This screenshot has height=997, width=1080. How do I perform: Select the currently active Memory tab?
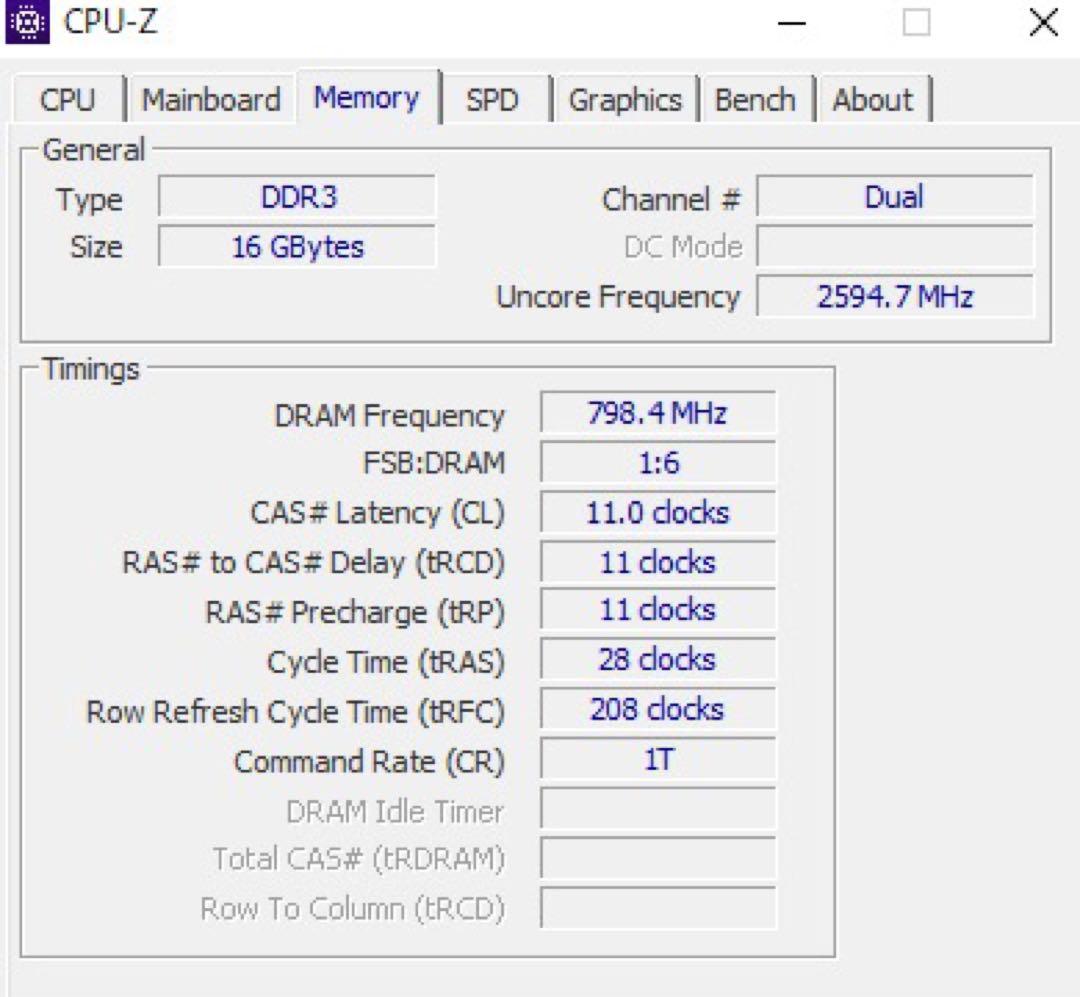[x=366, y=97]
